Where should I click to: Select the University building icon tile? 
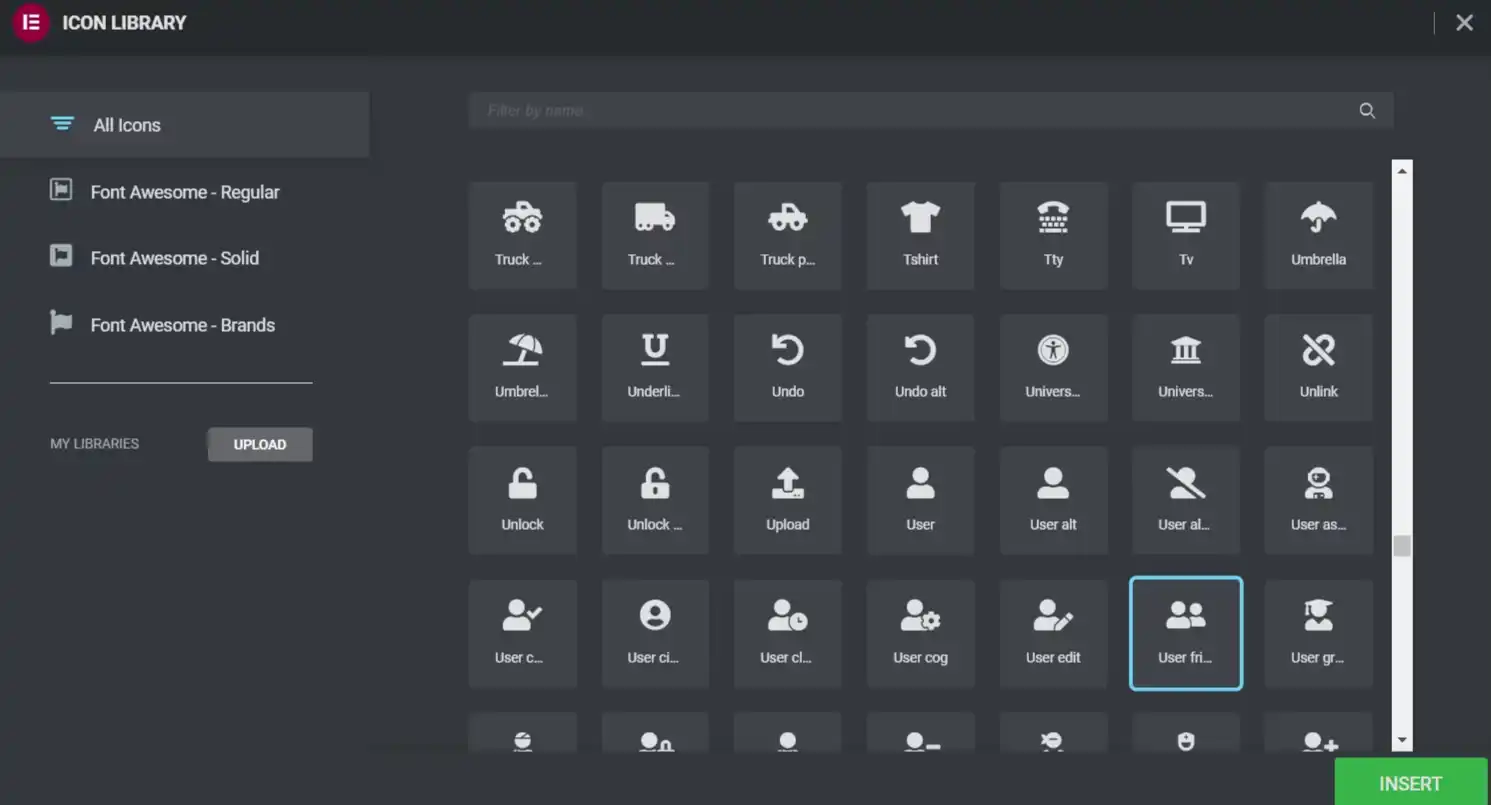1186,368
